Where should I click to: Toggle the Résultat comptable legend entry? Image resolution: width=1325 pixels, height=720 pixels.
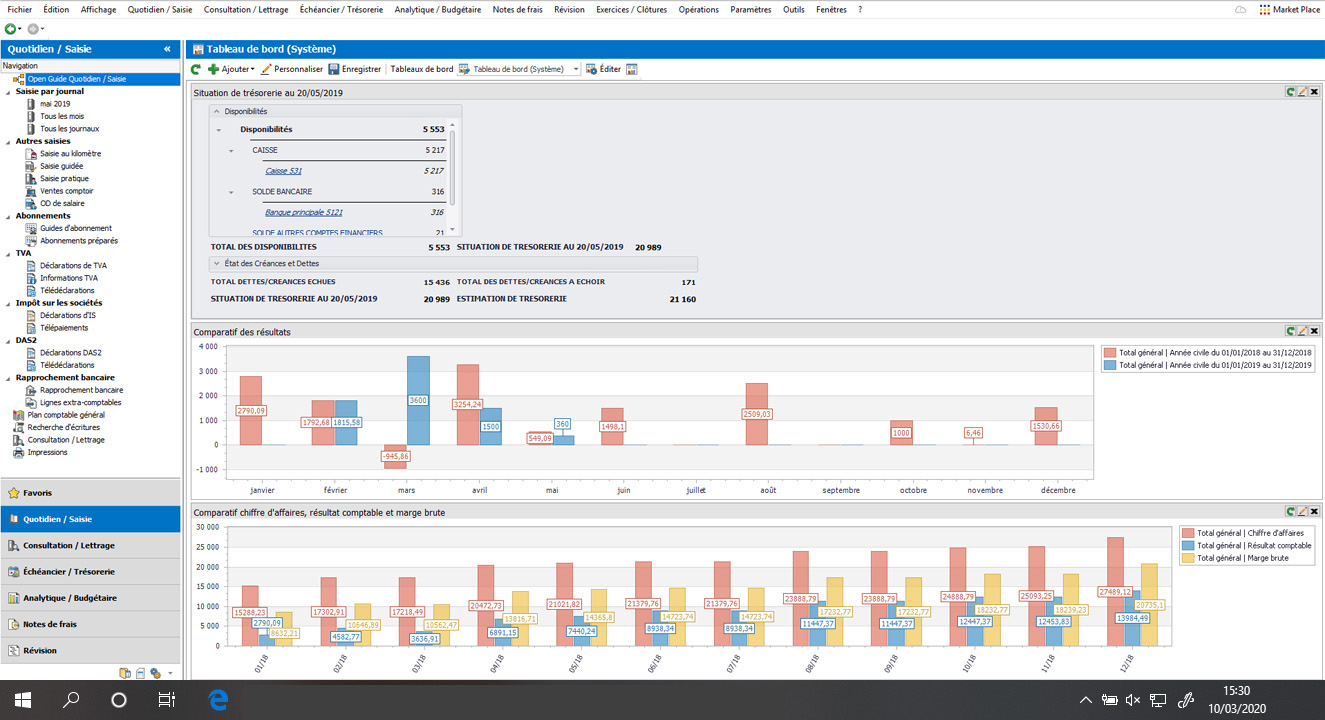point(1188,545)
